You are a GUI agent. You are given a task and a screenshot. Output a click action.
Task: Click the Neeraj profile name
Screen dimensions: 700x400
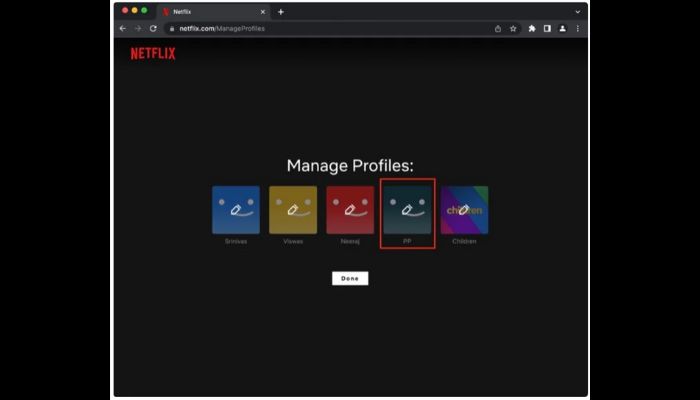coord(350,241)
